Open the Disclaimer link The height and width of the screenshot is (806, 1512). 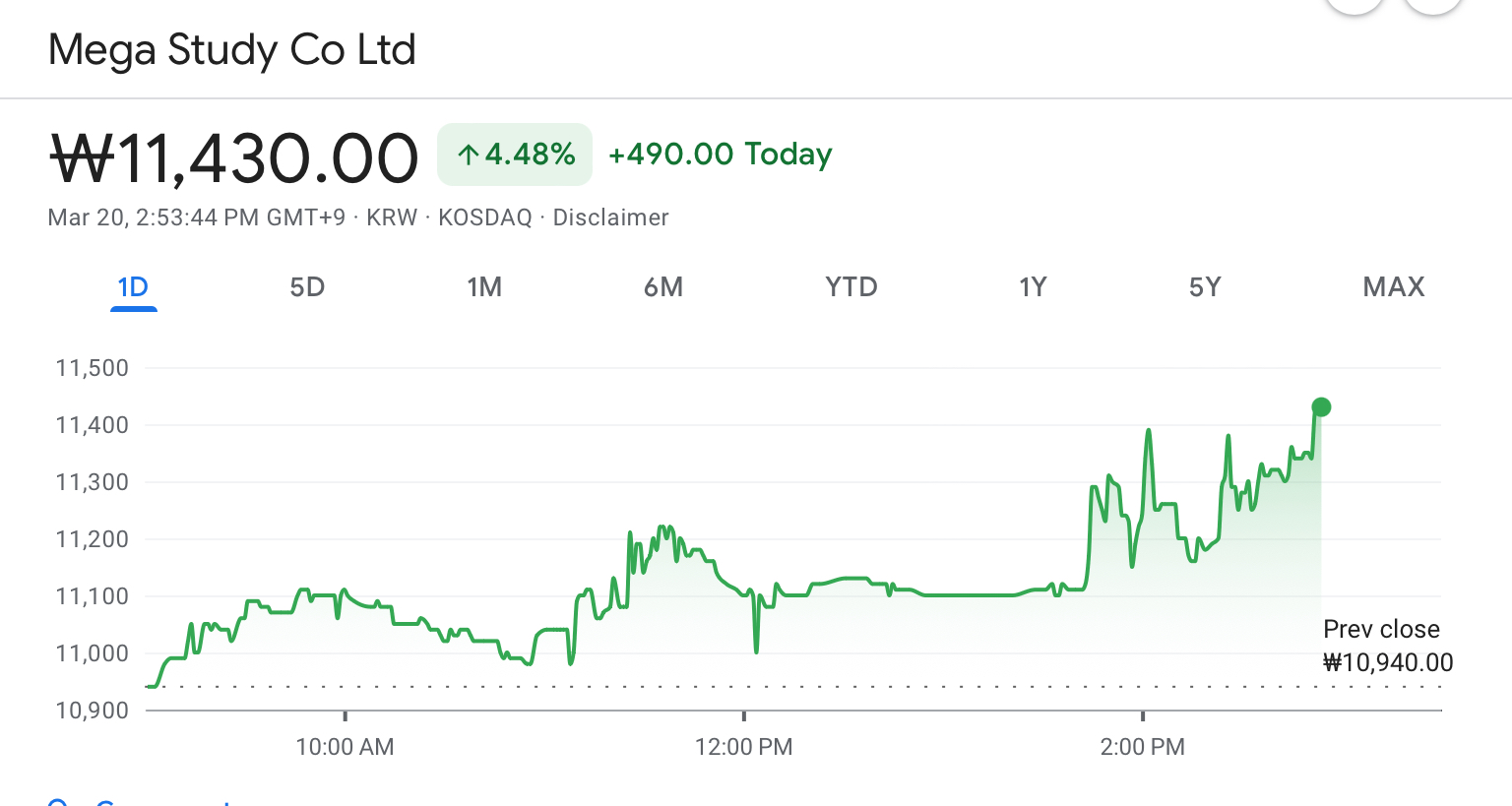pyautogui.click(x=610, y=217)
